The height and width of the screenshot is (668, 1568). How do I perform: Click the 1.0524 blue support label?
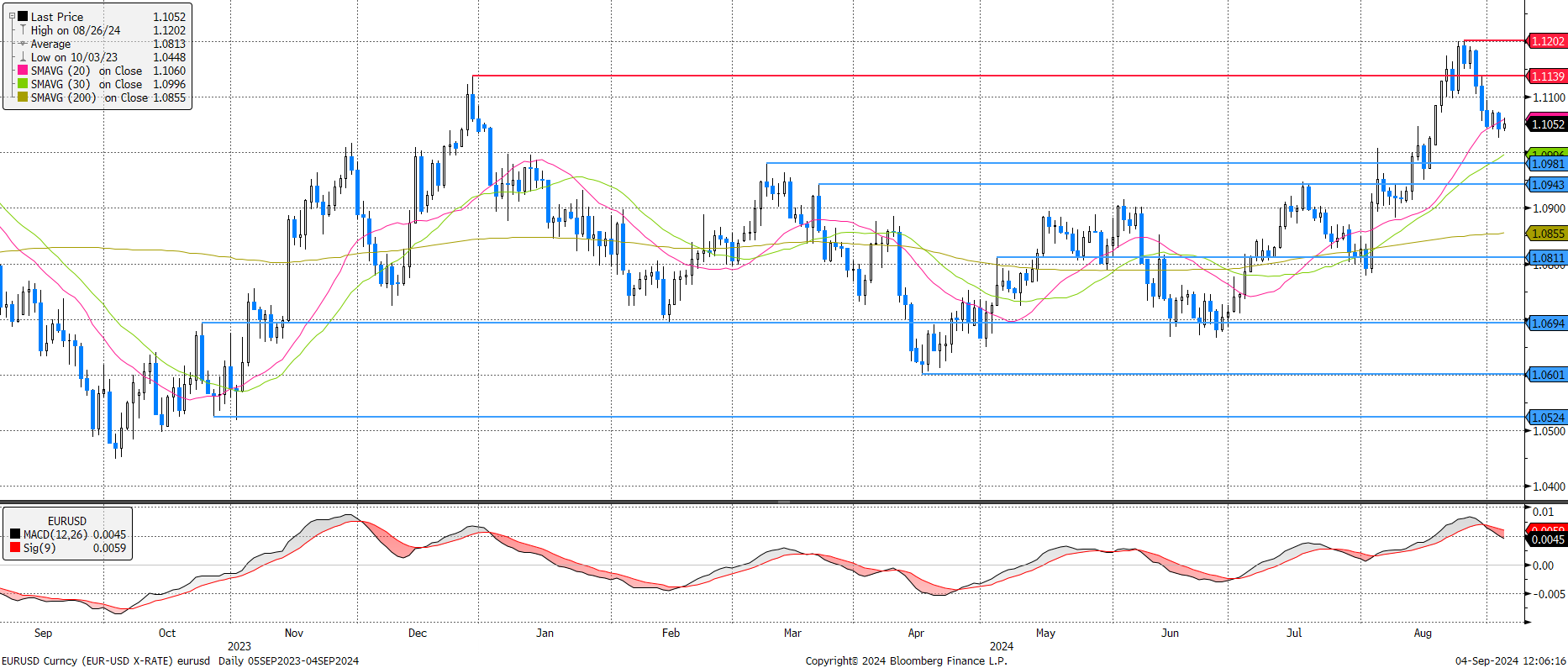(1547, 418)
